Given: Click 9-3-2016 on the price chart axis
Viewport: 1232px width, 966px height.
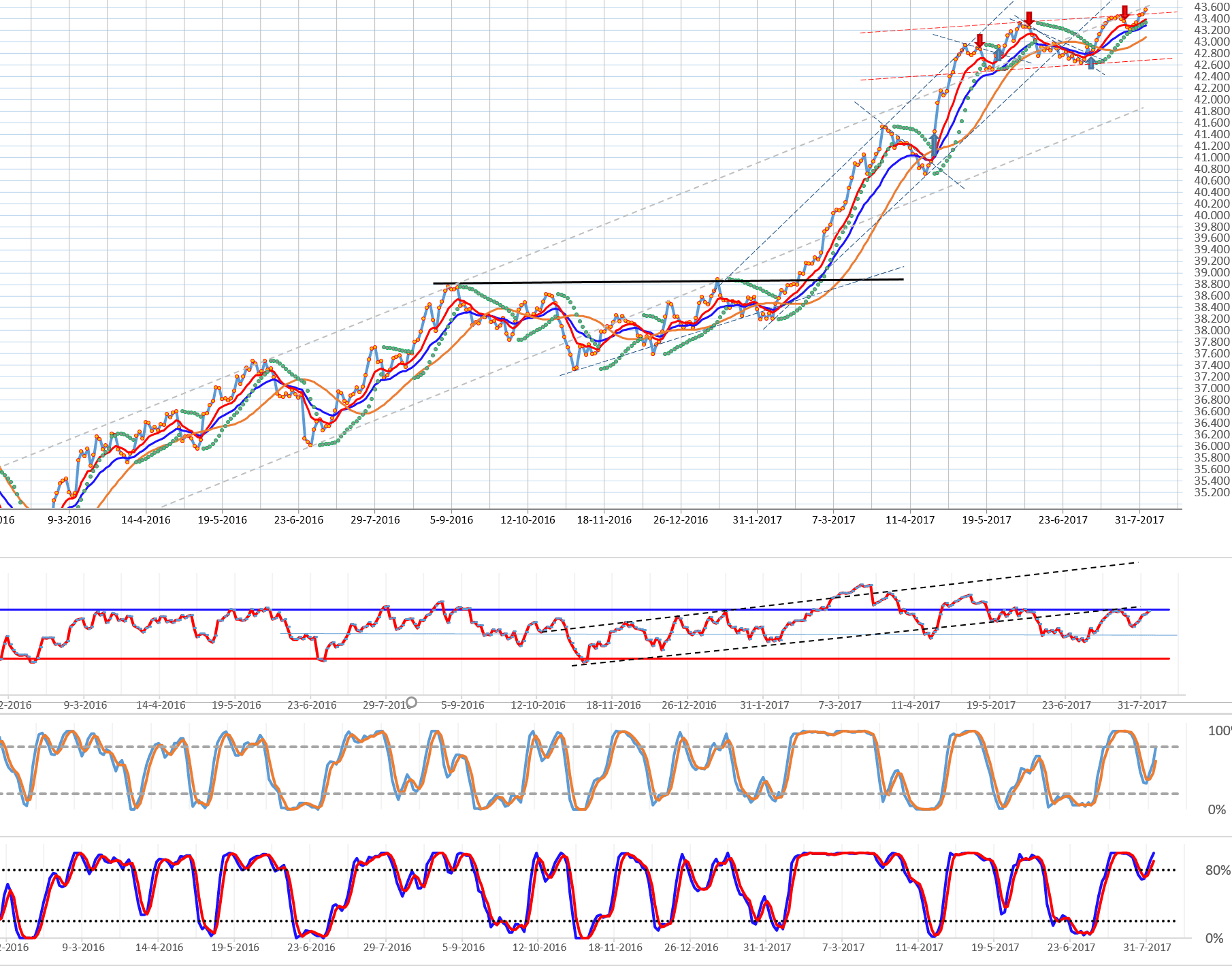Looking at the screenshot, I should click(69, 520).
